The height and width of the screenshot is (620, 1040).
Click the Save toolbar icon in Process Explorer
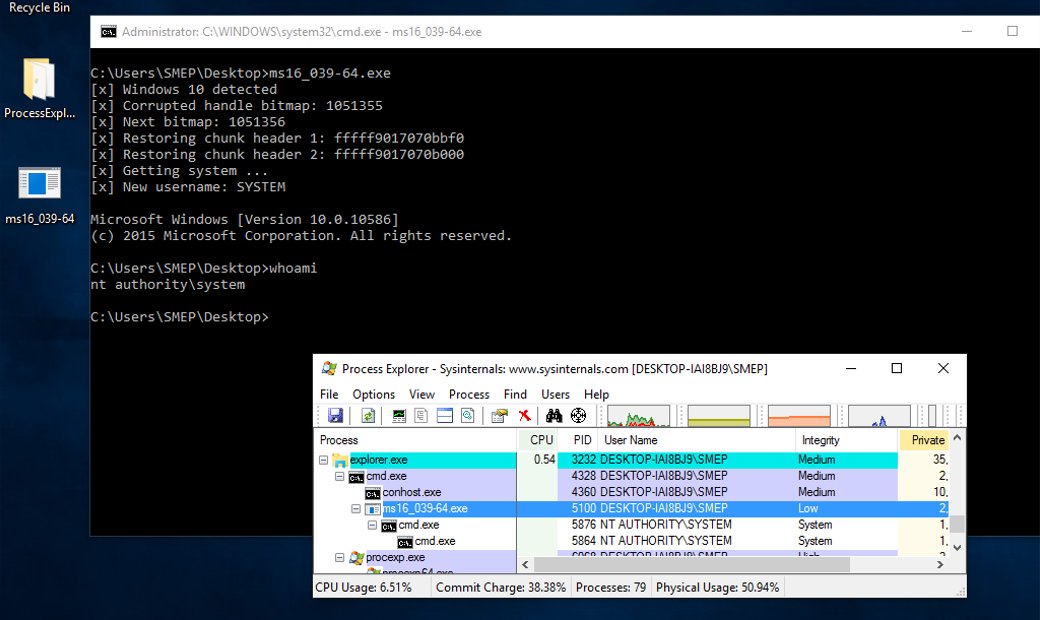(x=336, y=416)
